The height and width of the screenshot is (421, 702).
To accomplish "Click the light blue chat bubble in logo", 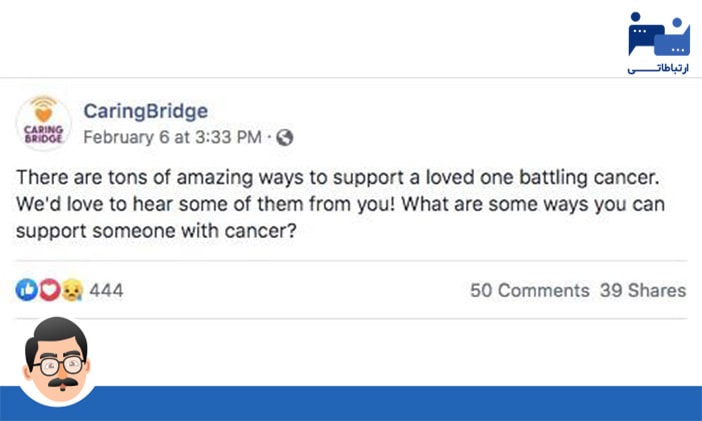I will pos(675,38).
